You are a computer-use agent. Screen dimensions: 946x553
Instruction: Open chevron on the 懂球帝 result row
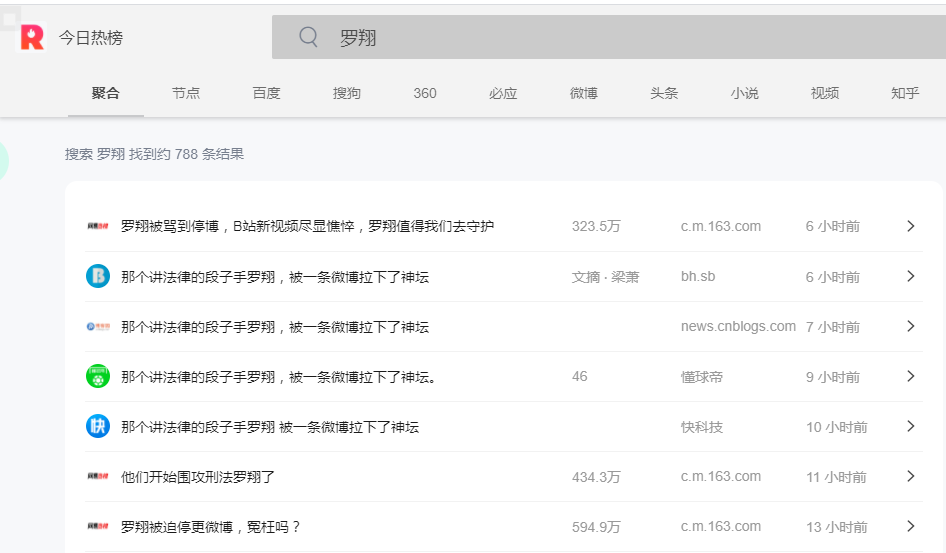click(911, 376)
